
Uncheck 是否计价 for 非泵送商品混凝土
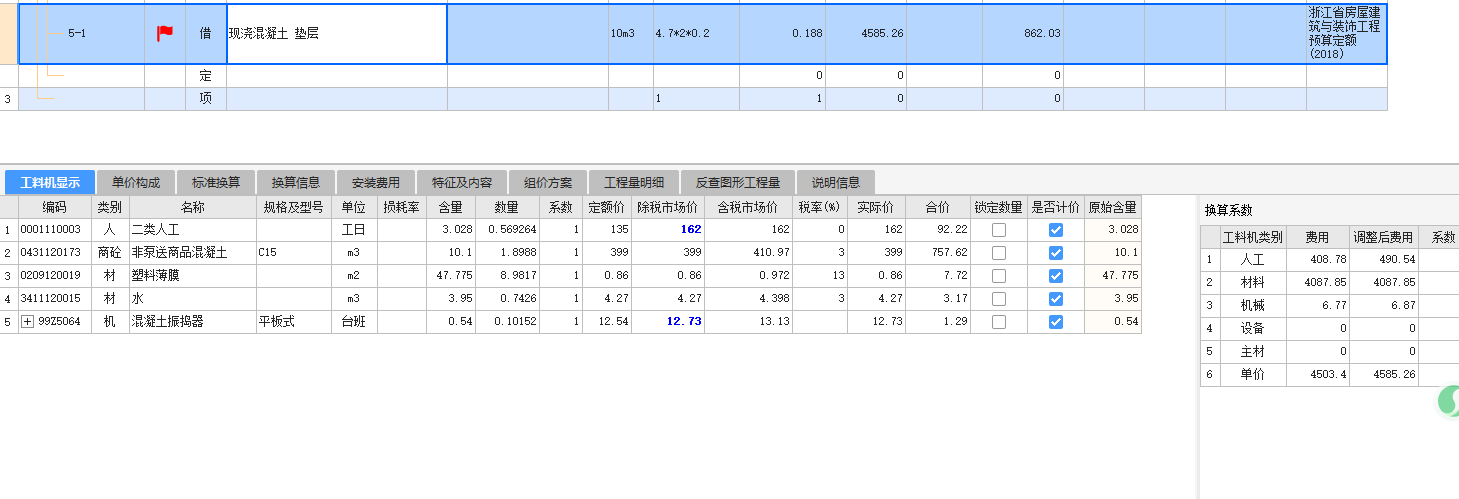point(1055,252)
